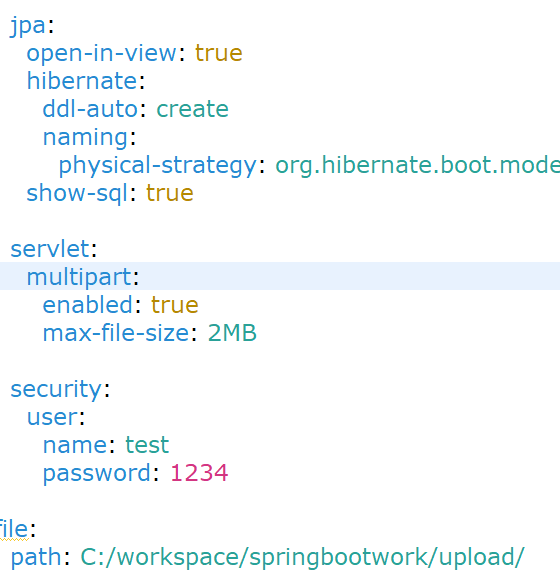Screen dimensions: 560x581
Task: Click the 'enabled' key
Action: pyautogui.click(x=88, y=305)
